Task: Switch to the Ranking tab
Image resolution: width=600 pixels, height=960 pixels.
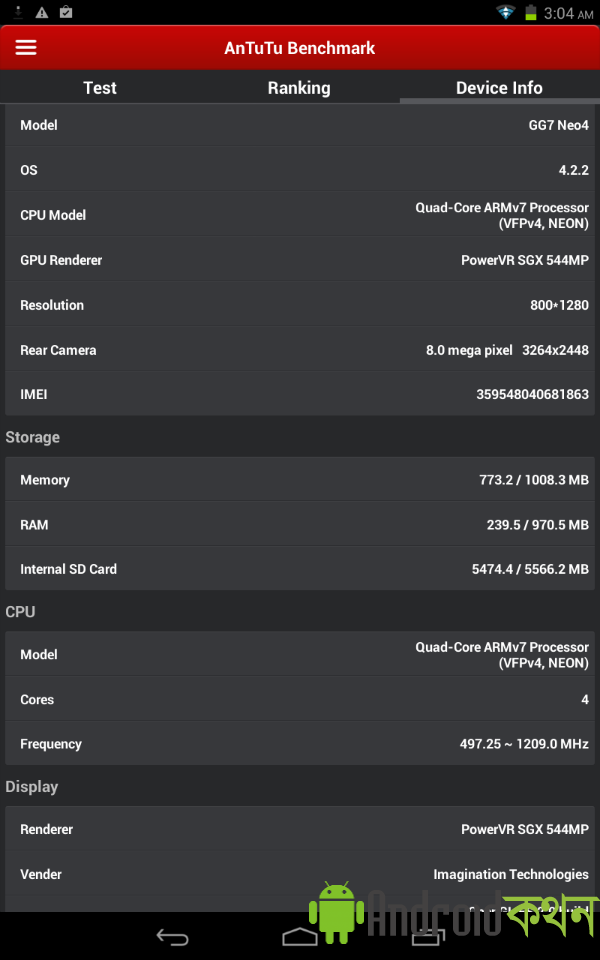Action: 299,88
